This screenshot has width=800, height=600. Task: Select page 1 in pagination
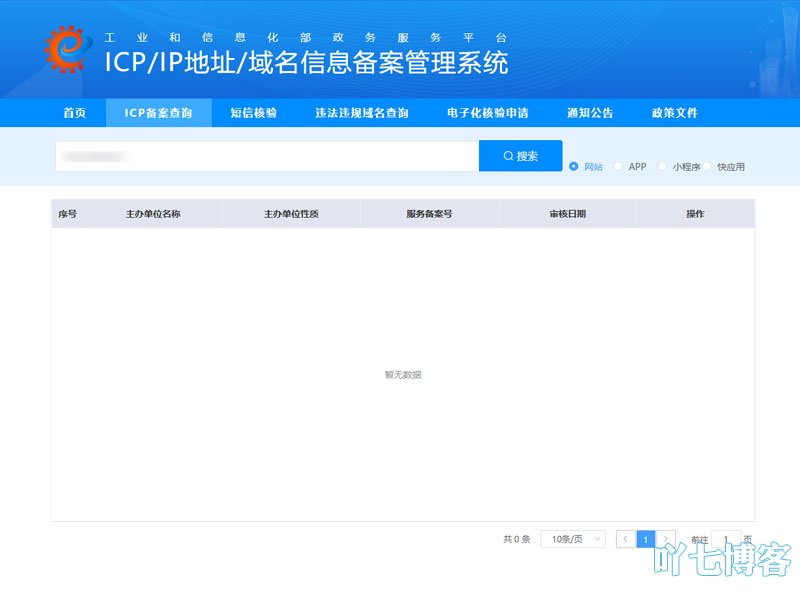[x=645, y=539]
